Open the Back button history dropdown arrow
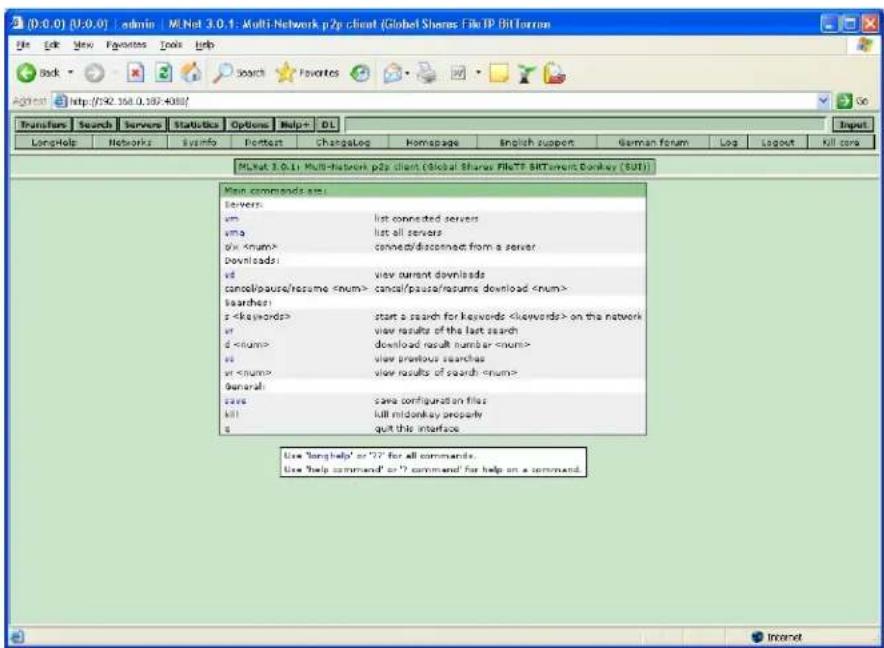Screen dimensions: 884x648 71,73
